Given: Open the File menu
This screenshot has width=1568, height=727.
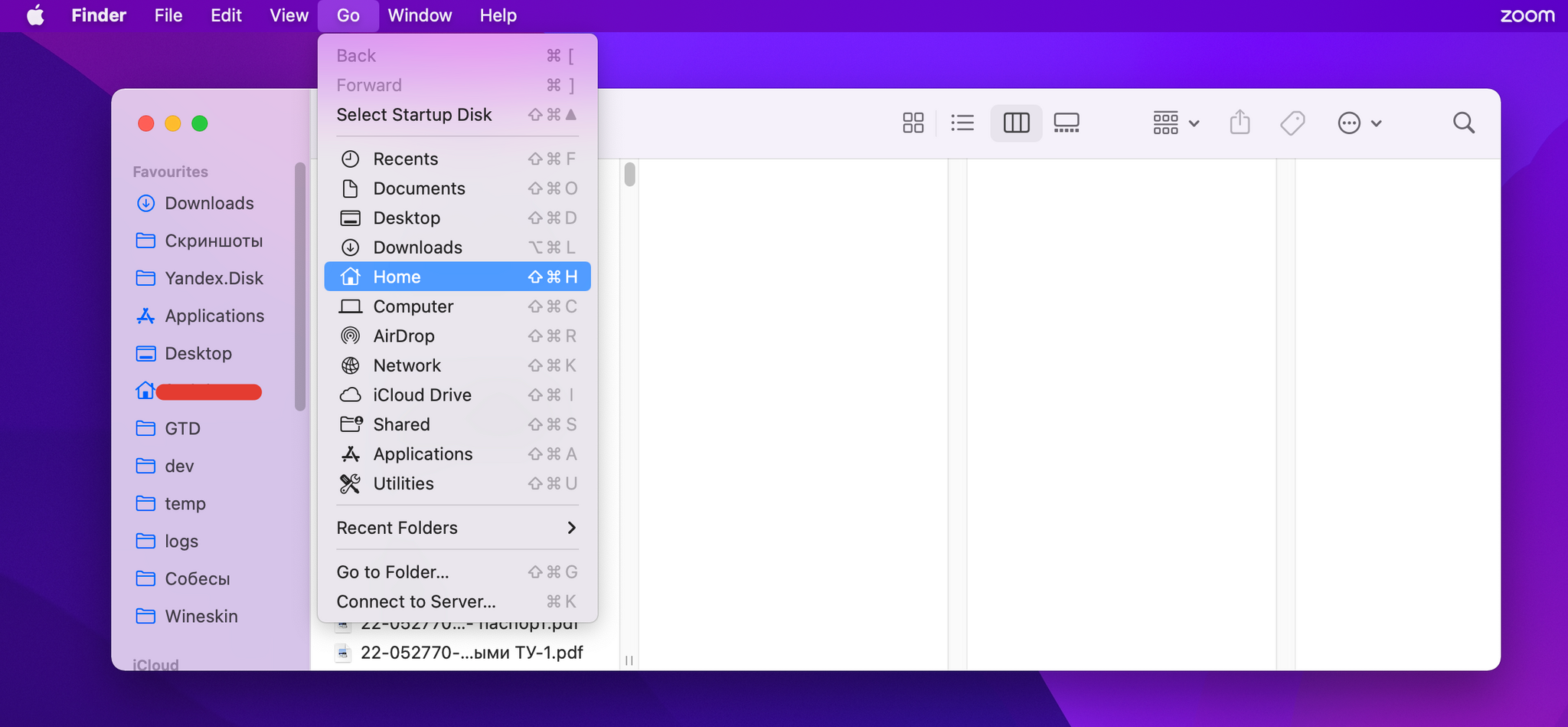Looking at the screenshot, I should click(x=168, y=15).
